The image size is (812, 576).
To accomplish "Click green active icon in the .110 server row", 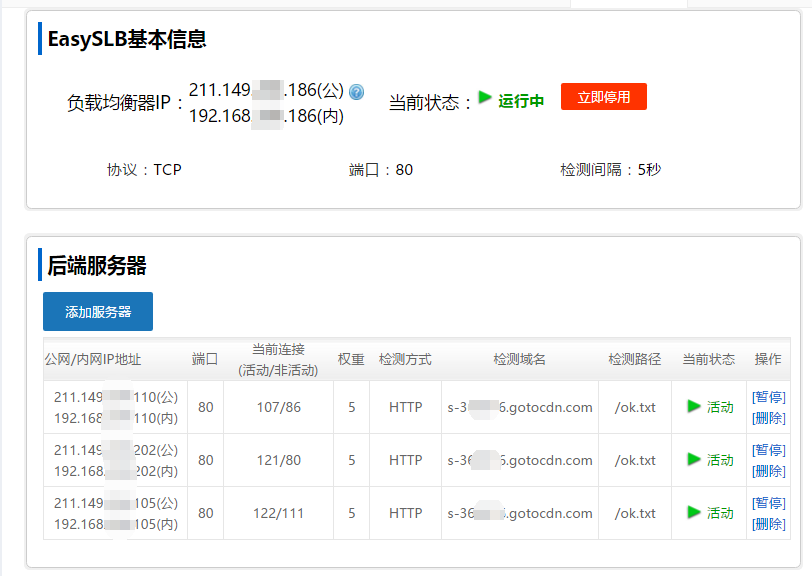I will click(x=694, y=406).
